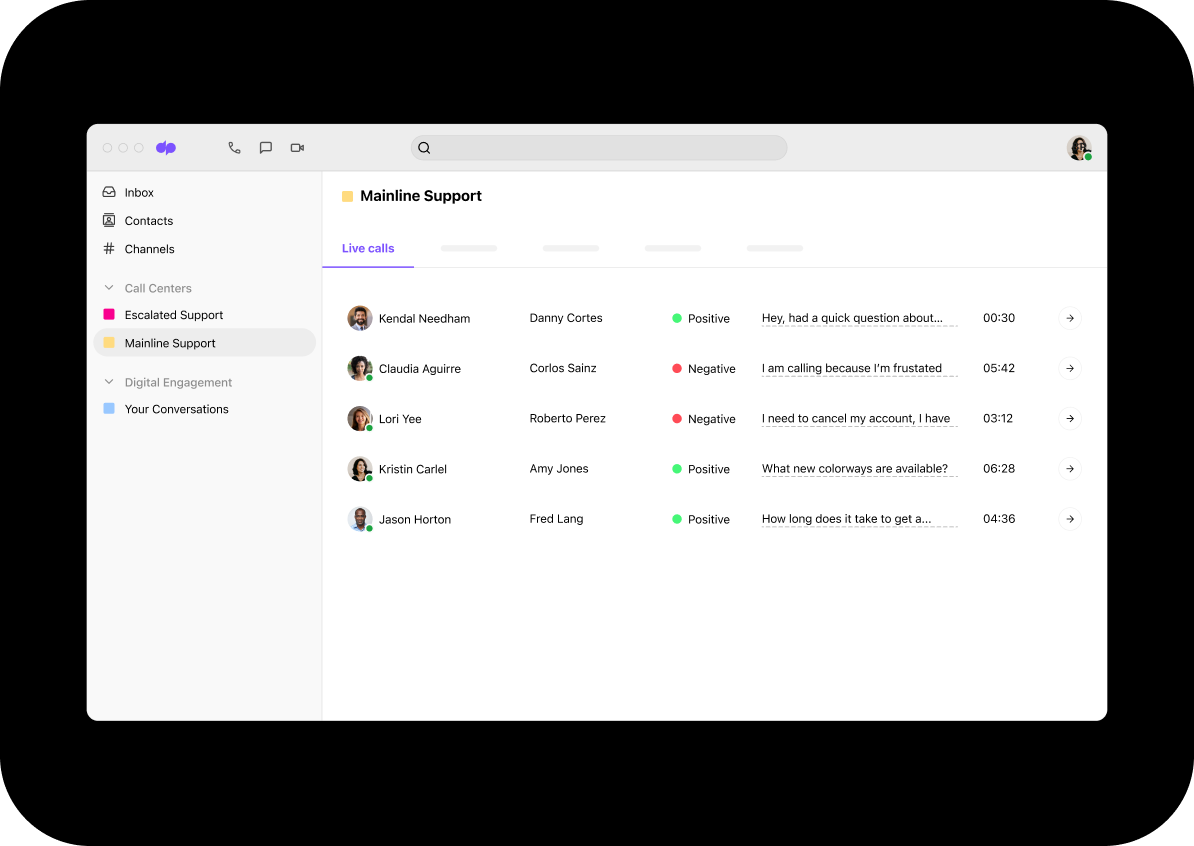This screenshot has width=1194, height=846.
Task: Select Mainline Support call center
Action: point(204,343)
